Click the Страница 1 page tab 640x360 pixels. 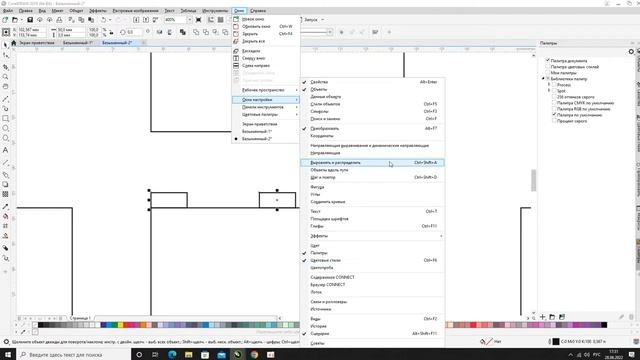[x=80, y=318]
